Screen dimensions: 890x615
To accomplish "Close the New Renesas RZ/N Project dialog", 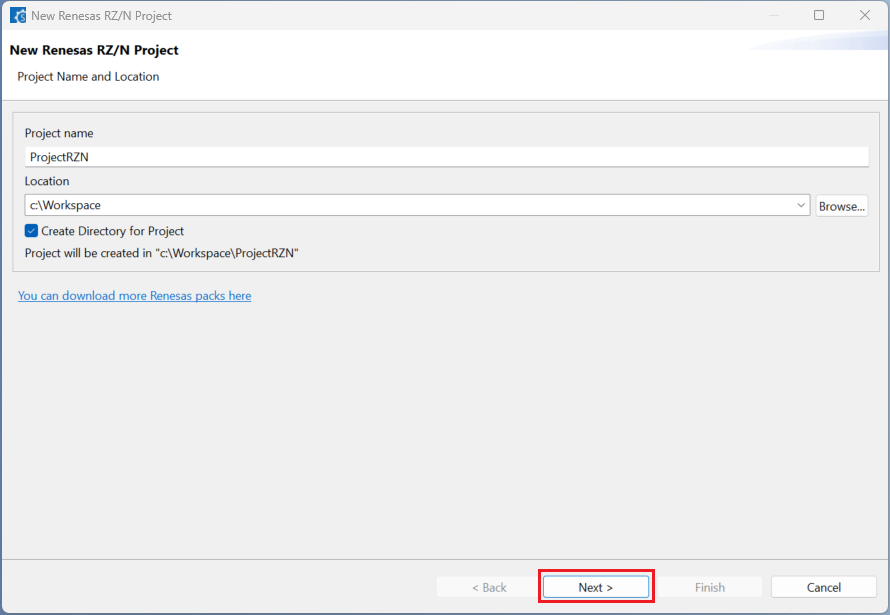I will (864, 15).
